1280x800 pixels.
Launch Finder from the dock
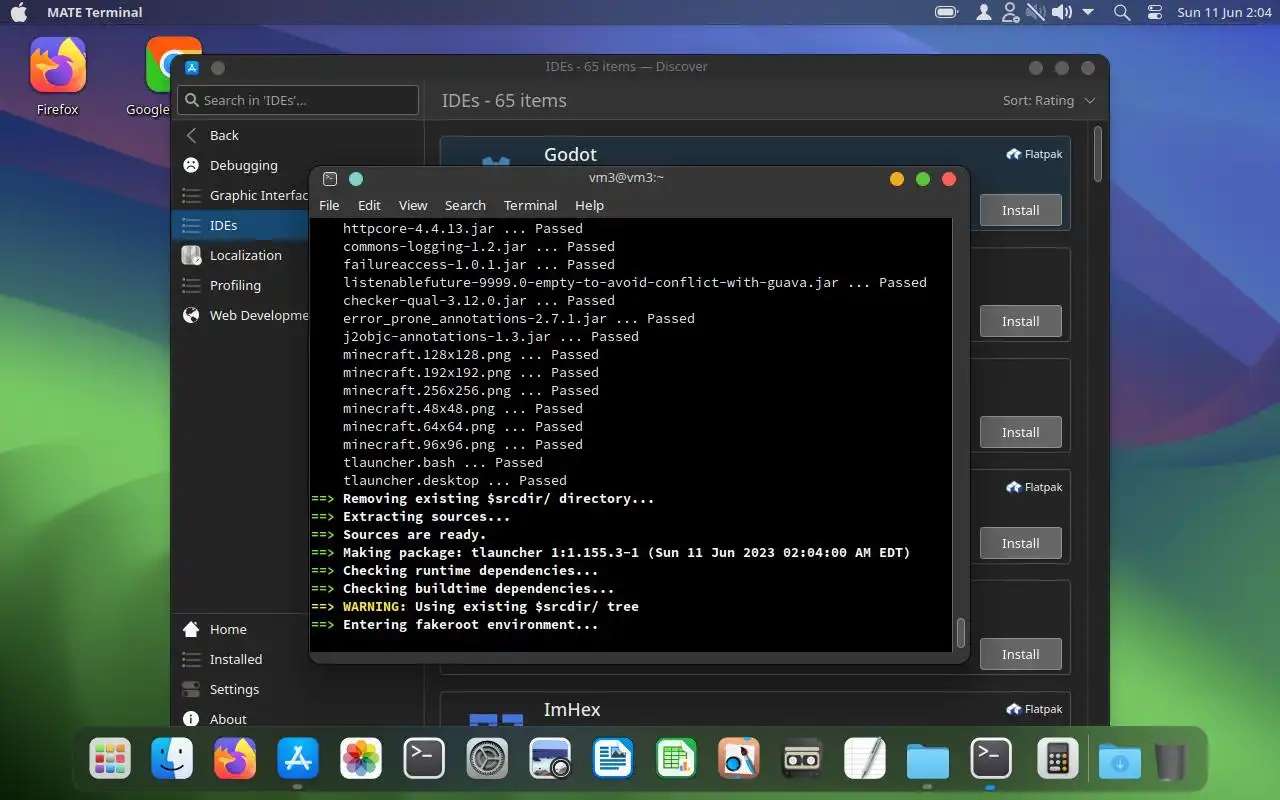(x=172, y=759)
